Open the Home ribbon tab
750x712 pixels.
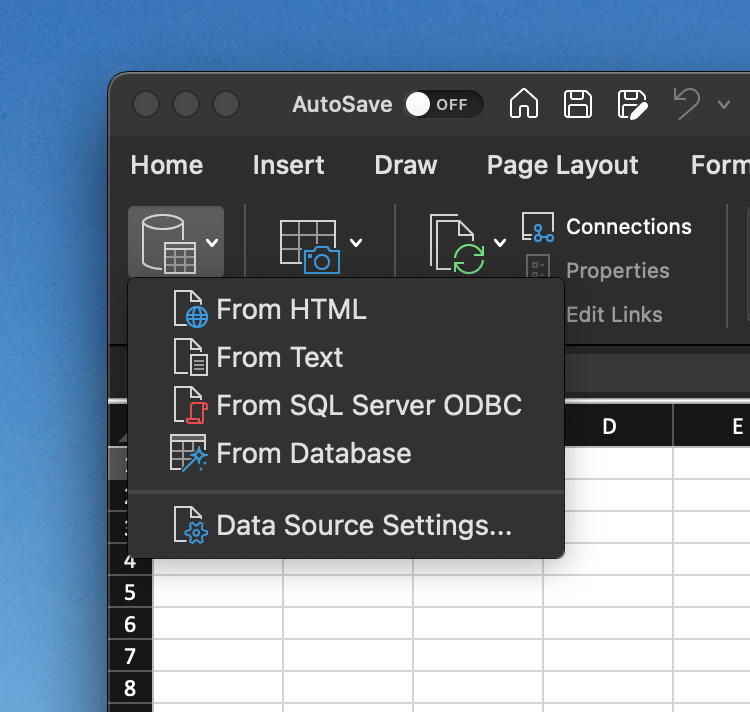(x=166, y=165)
